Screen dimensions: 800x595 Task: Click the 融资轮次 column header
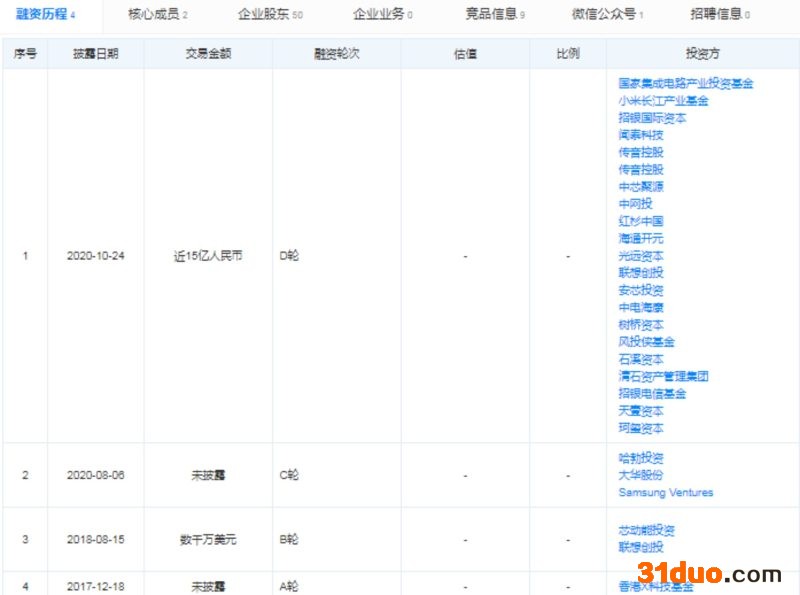coord(336,54)
